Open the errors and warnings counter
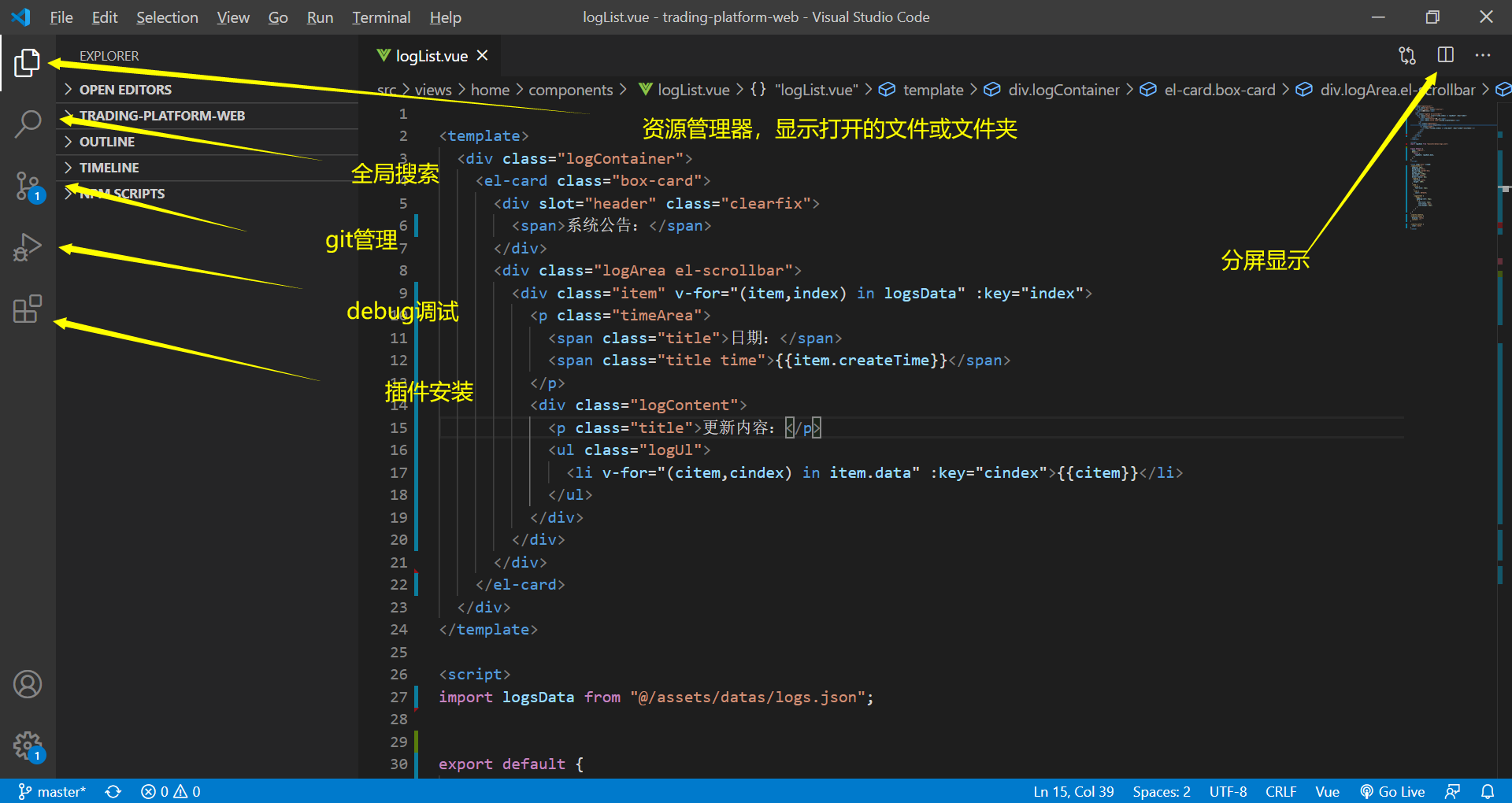 [171, 791]
